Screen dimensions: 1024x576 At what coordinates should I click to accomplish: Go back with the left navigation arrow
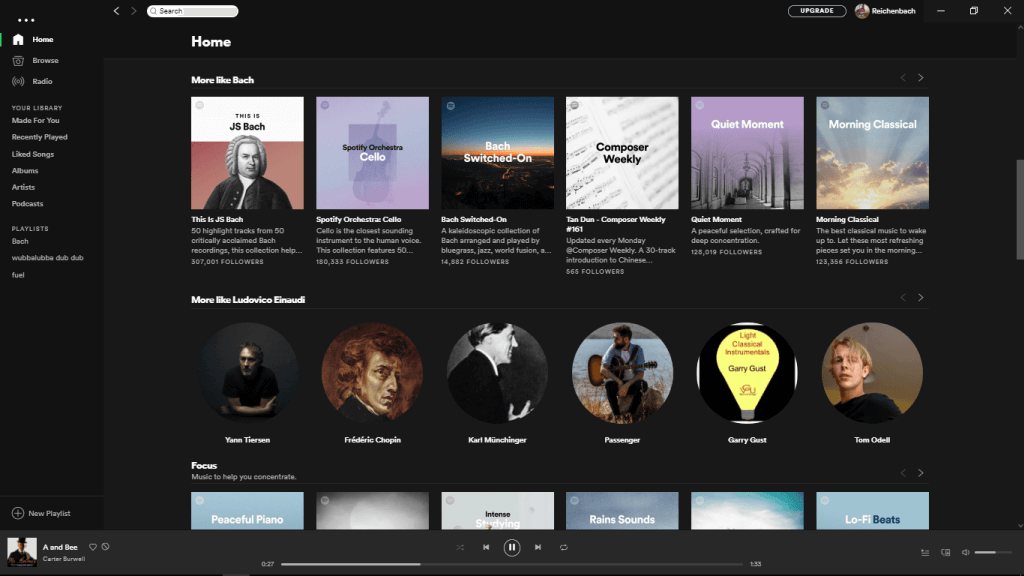[x=116, y=11]
